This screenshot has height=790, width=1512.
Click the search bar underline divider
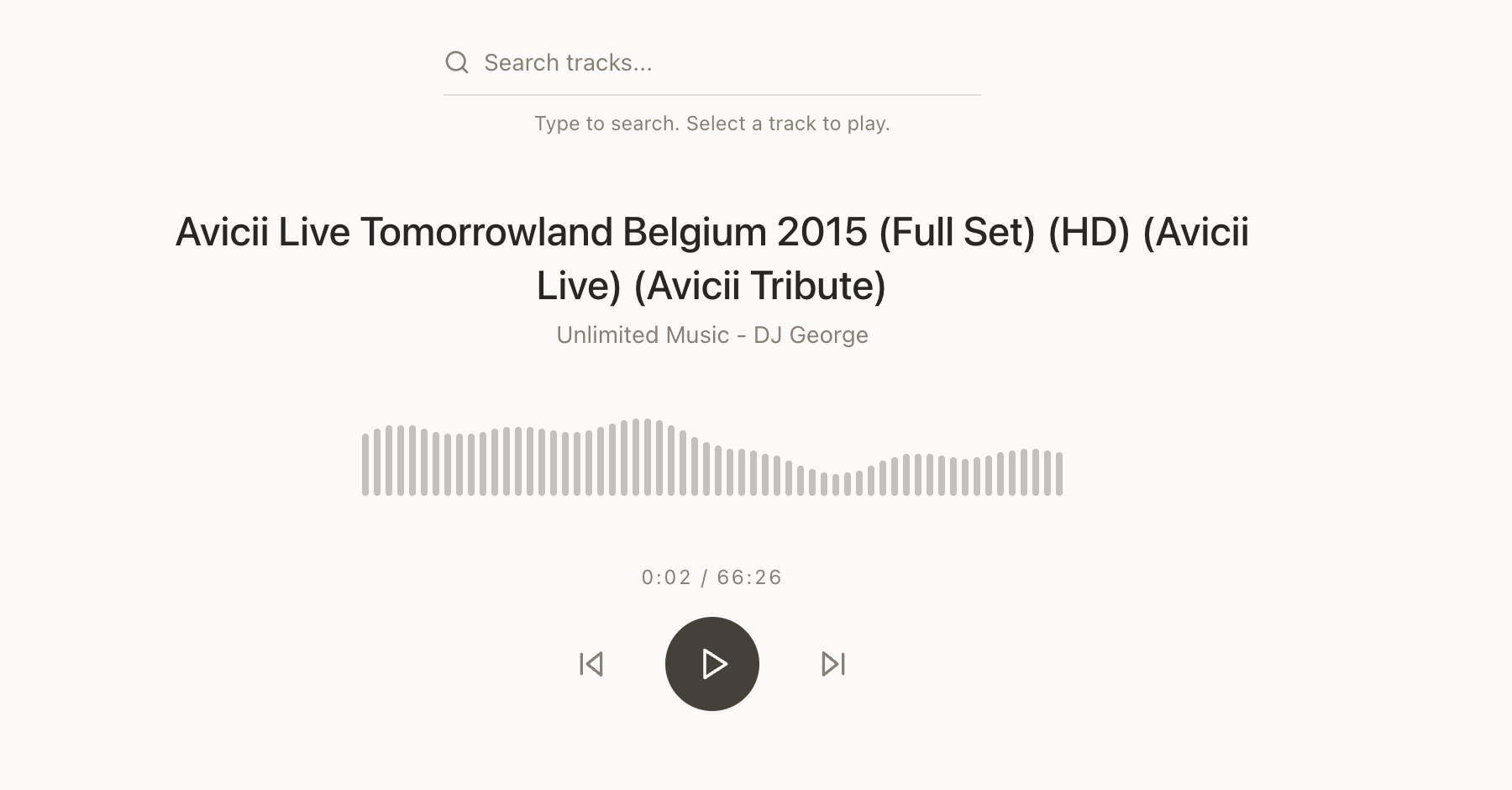tap(711, 95)
